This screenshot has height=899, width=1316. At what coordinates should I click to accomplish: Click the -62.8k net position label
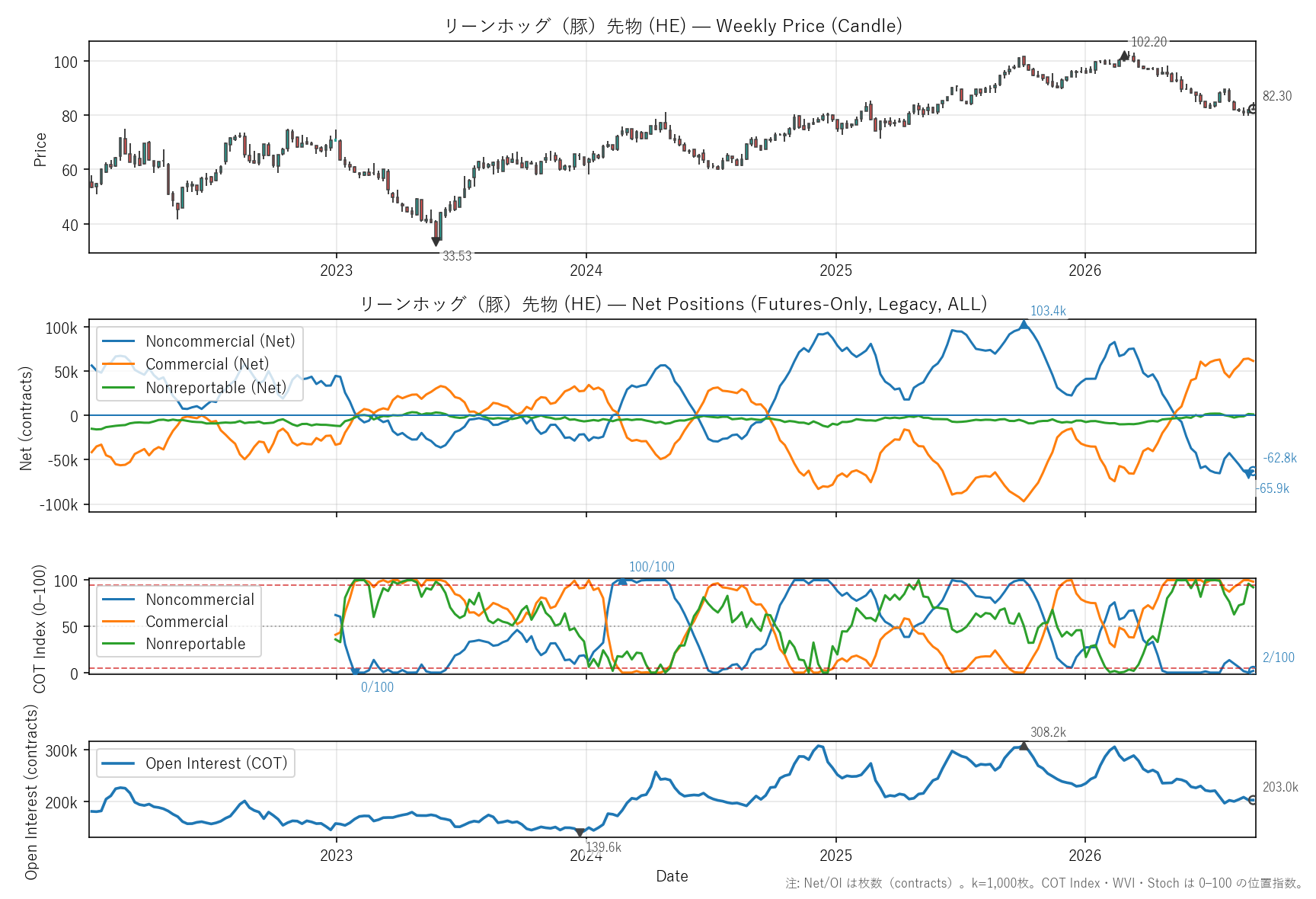(x=1279, y=458)
